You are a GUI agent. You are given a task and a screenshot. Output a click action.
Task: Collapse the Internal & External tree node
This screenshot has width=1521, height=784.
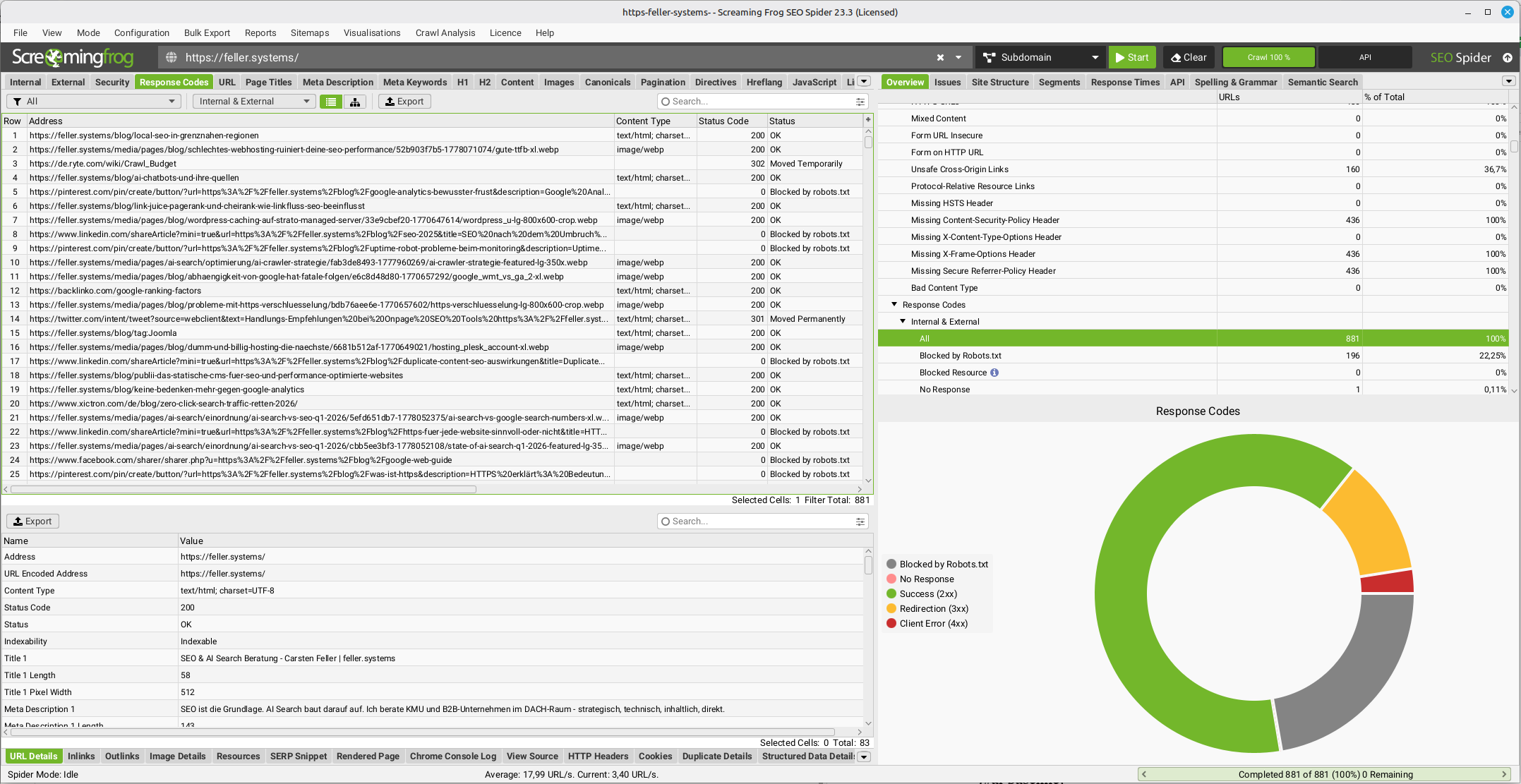[903, 322]
